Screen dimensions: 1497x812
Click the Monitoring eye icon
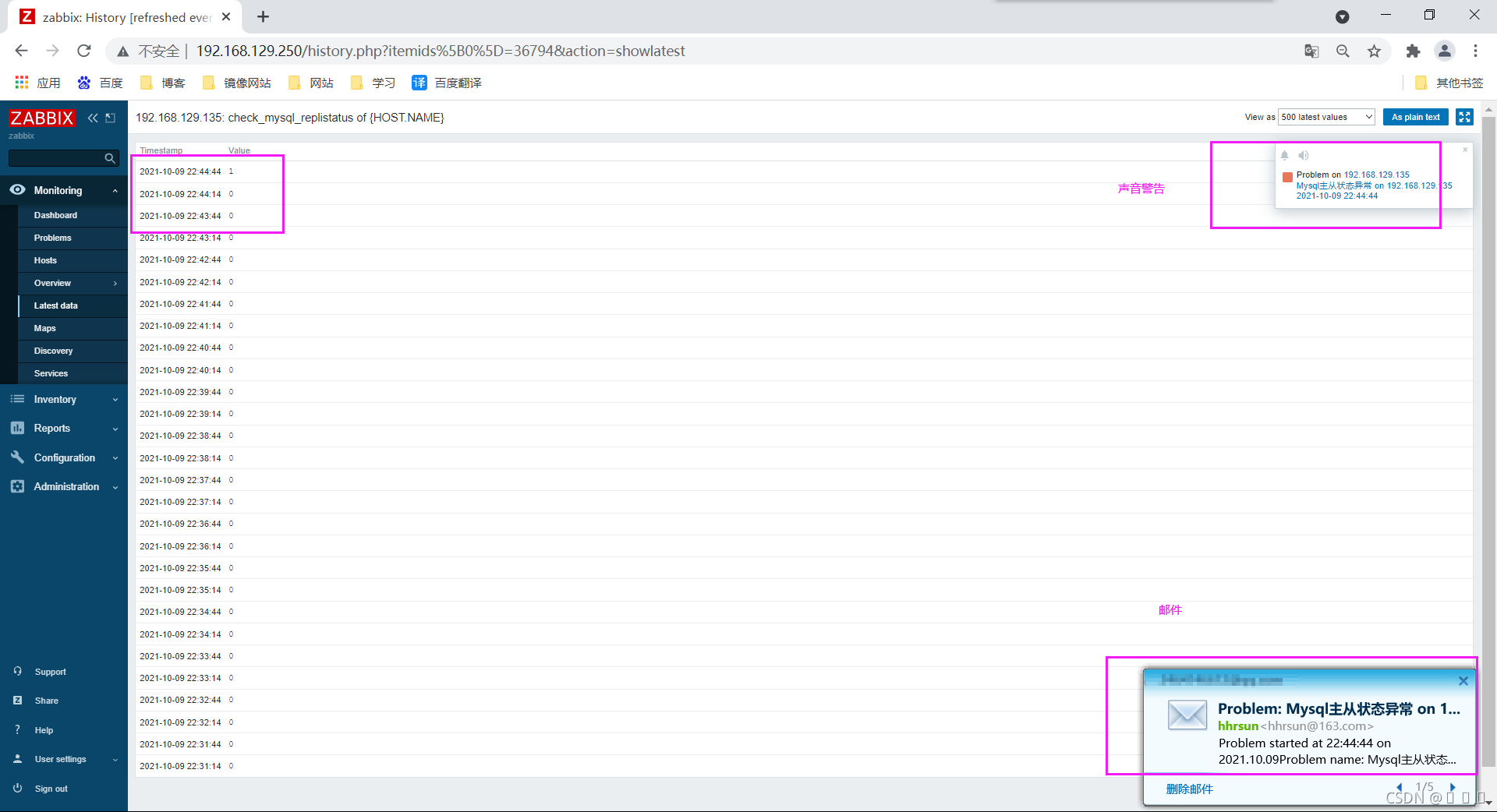point(17,189)
